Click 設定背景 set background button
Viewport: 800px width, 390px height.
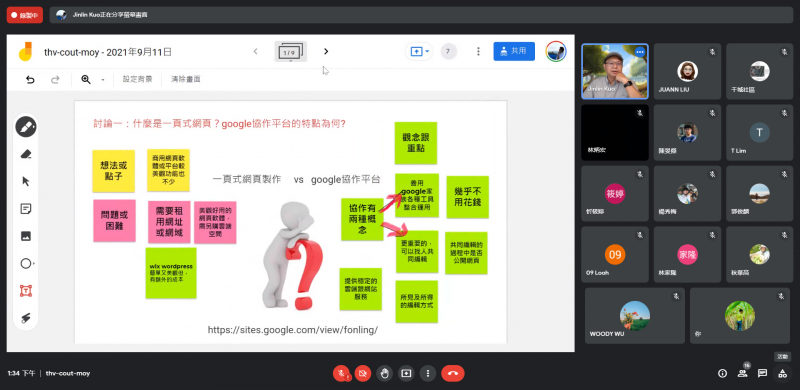137,79
